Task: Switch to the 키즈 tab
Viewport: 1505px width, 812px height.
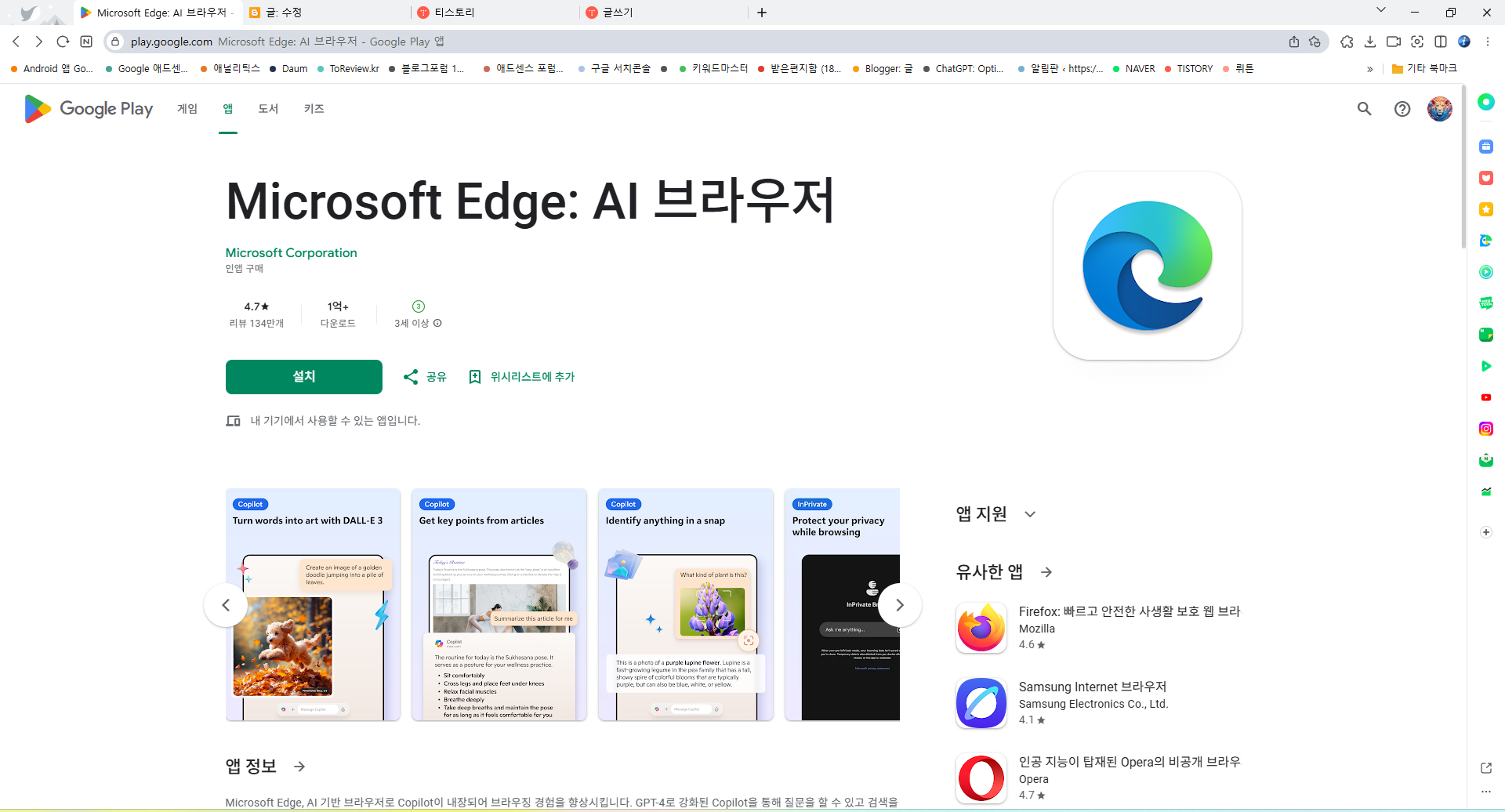Action: click(314, 109)
